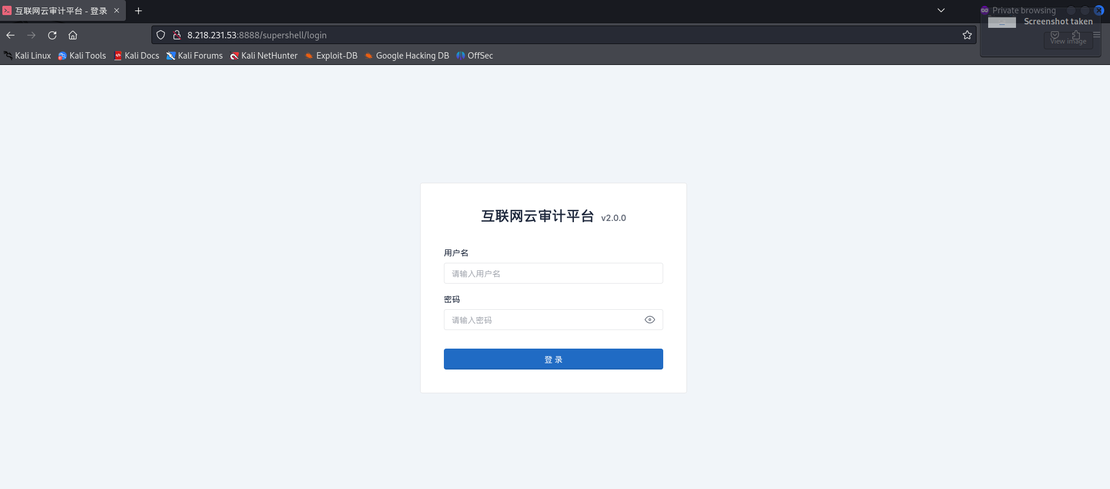
Task: Click the blue 登录 login button
Action: click(x=553, y=359)
